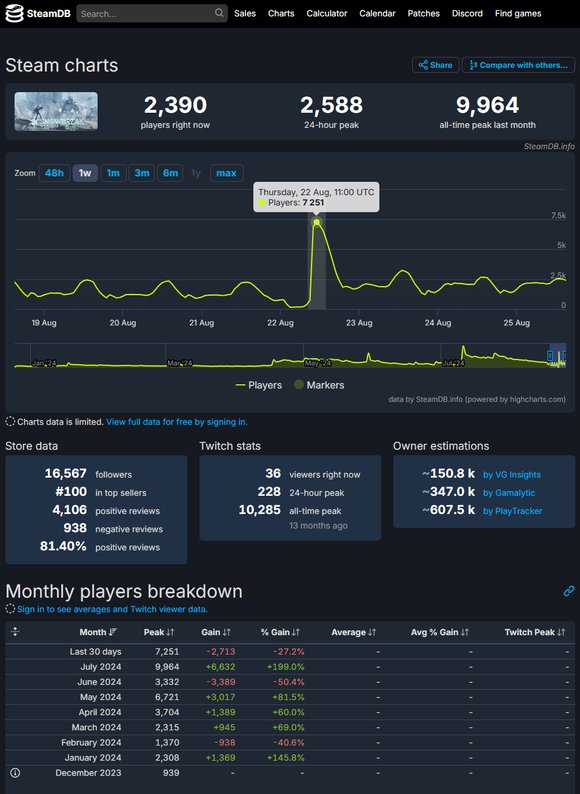Click the Monthly breakdown permalink chain icon
Viewport: 580px width, 794px height.
569,591
